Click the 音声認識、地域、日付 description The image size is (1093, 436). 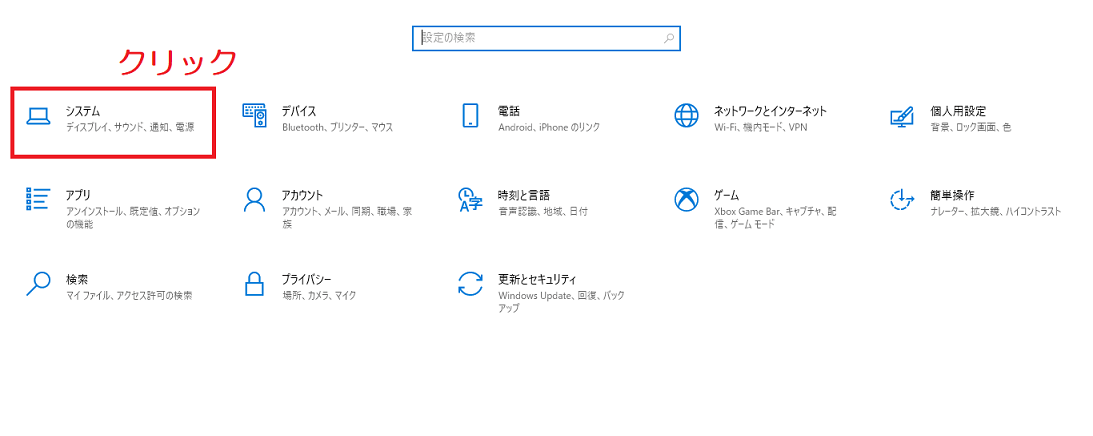543,211
